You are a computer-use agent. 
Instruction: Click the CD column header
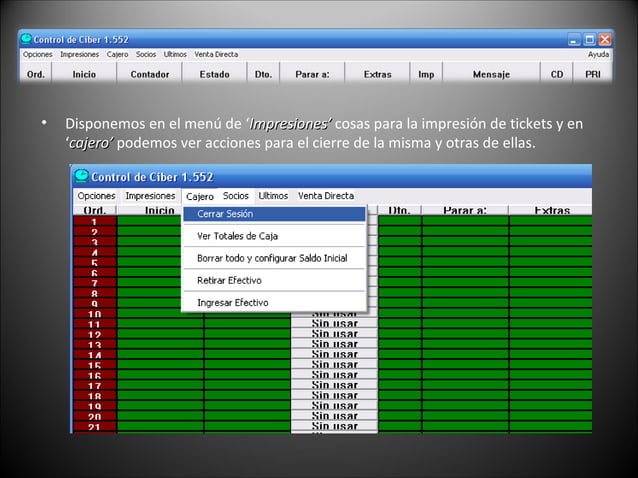click(557, 74)
